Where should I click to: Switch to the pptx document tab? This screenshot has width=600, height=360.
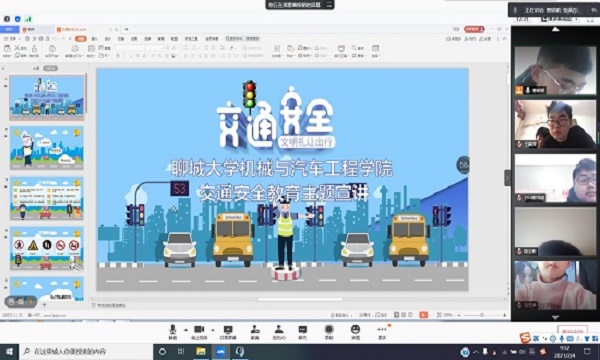point(72,29)
